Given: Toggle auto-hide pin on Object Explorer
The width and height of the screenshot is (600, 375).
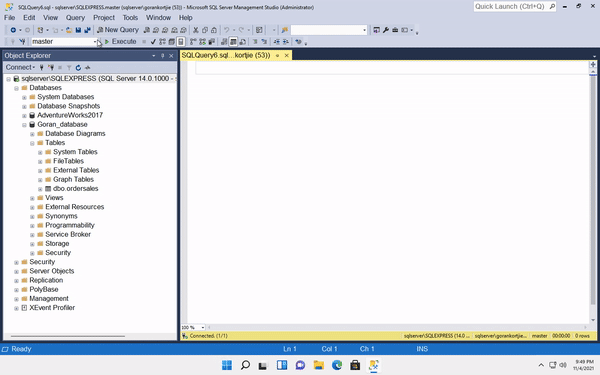Looking at the screenshot, I should point(162,55).
